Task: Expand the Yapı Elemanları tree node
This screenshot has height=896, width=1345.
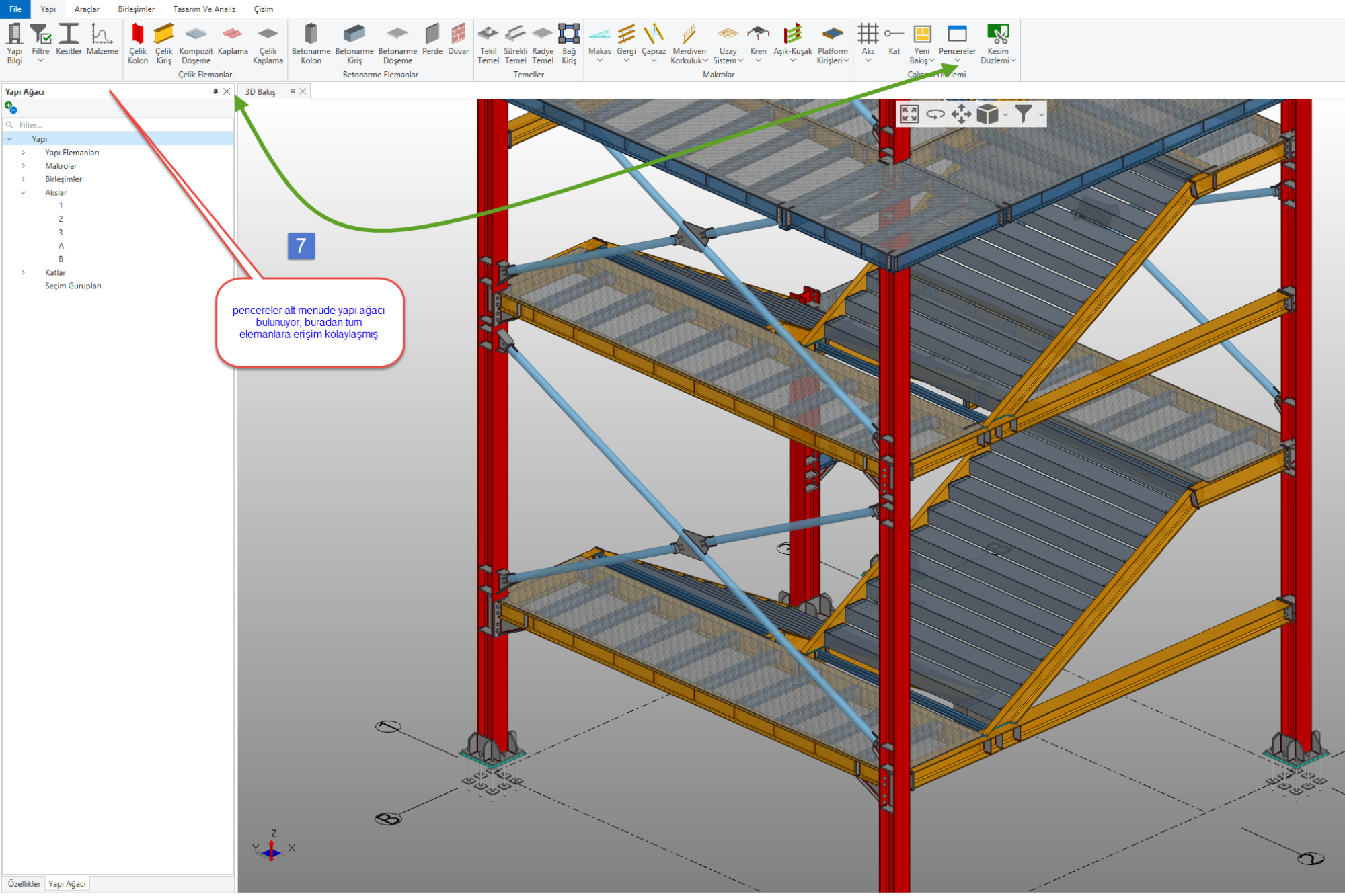Action: (x=24, y=153)
